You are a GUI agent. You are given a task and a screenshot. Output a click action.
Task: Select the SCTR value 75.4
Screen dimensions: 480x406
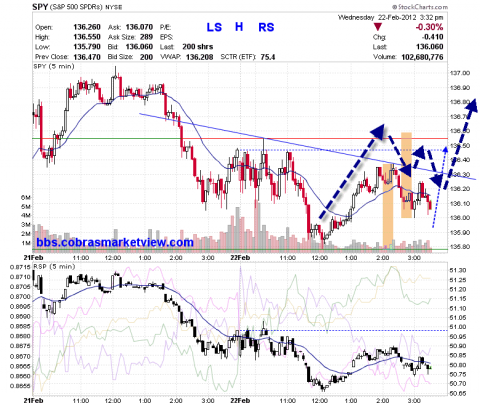tap(268, 57)
